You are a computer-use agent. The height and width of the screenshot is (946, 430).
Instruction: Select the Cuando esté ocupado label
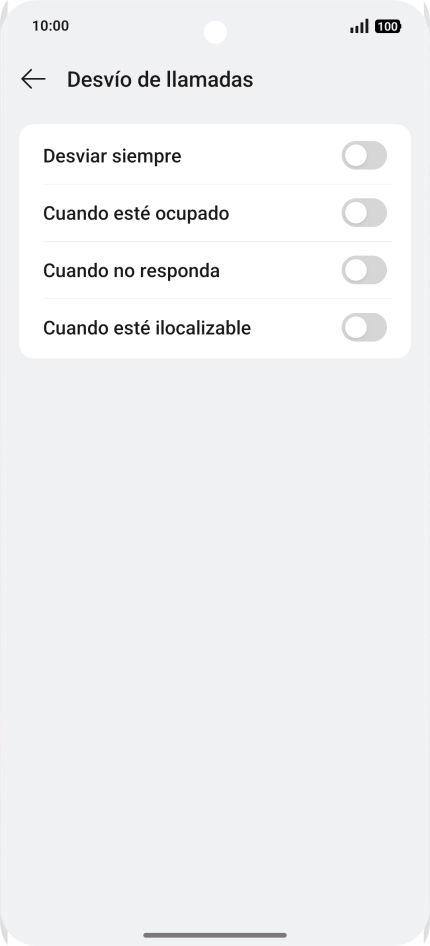[136, 214]
